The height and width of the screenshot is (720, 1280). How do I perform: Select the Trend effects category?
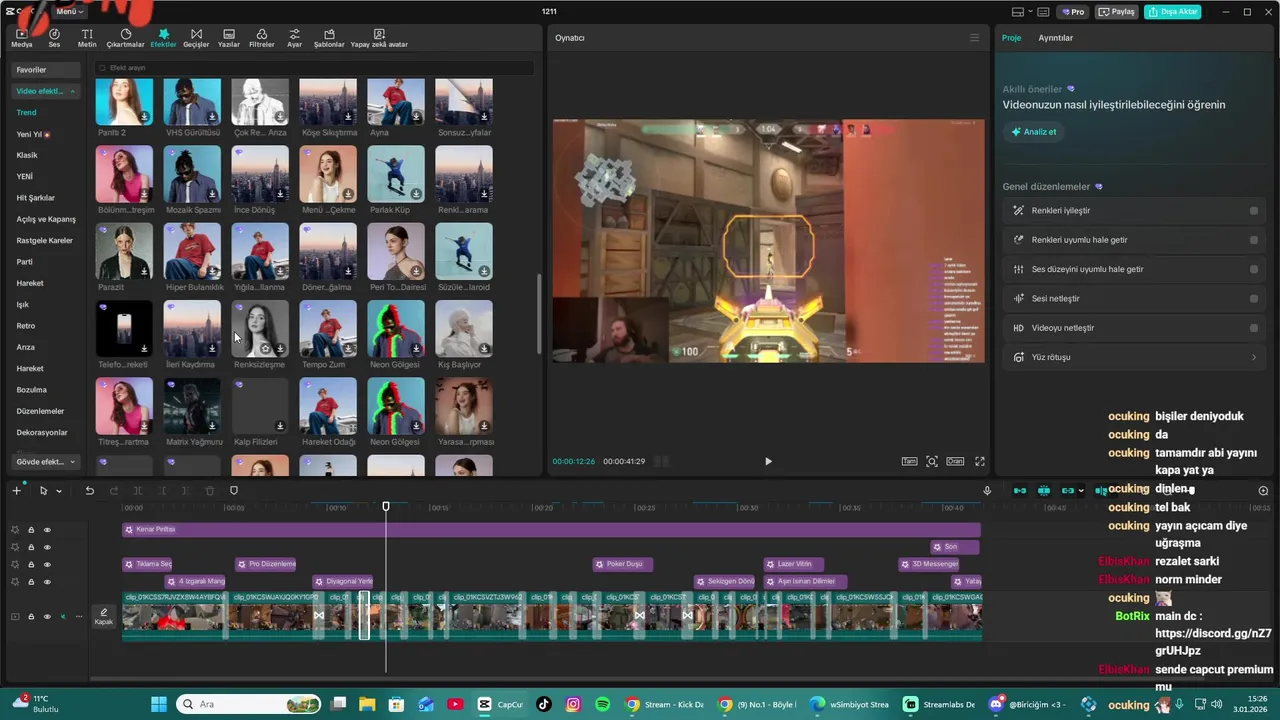point(26,112)
